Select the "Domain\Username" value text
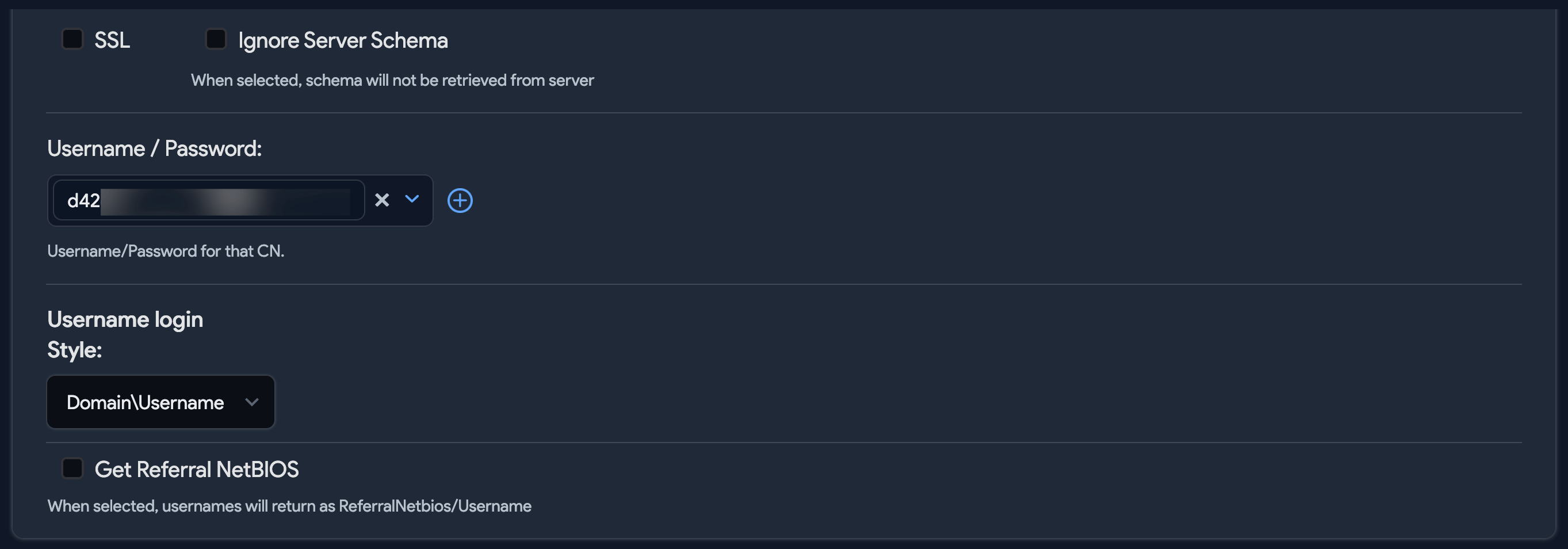 pos(145,403)
